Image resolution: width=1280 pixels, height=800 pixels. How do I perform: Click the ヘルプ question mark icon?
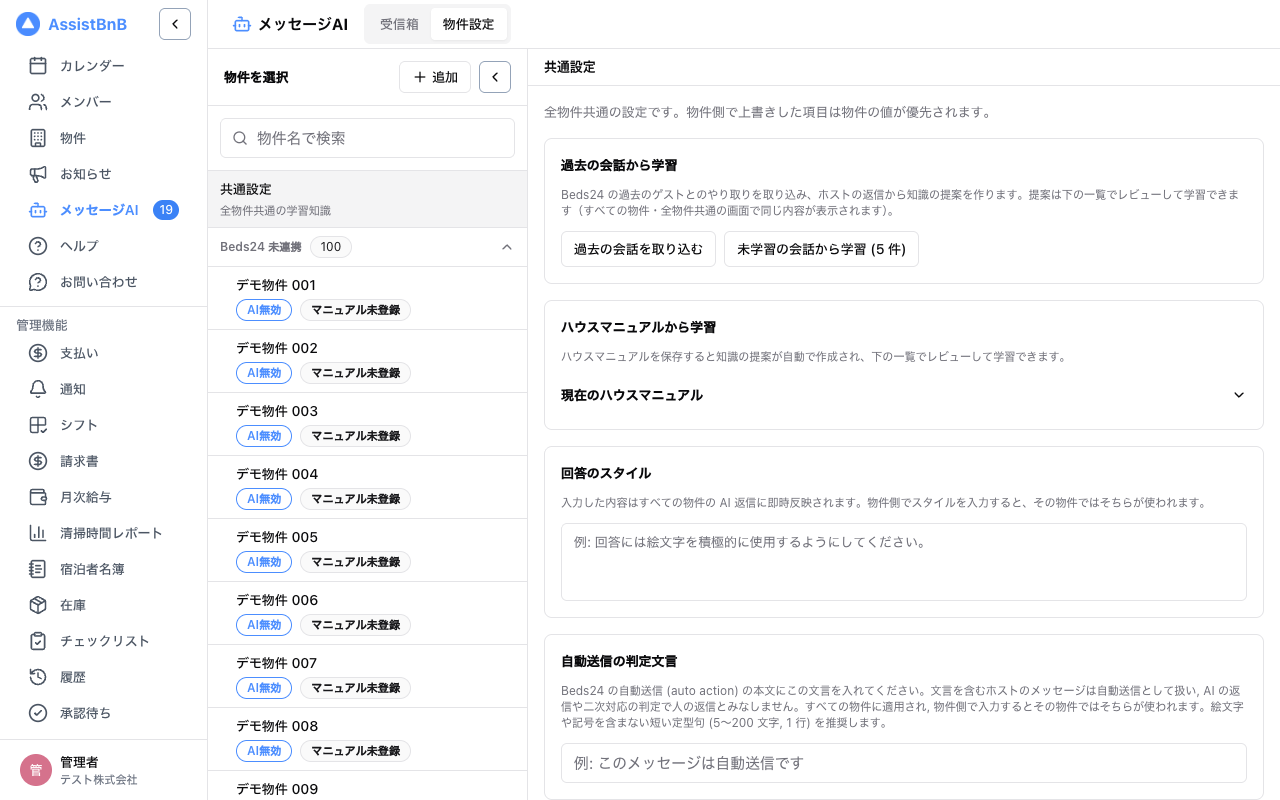point(38,246)
